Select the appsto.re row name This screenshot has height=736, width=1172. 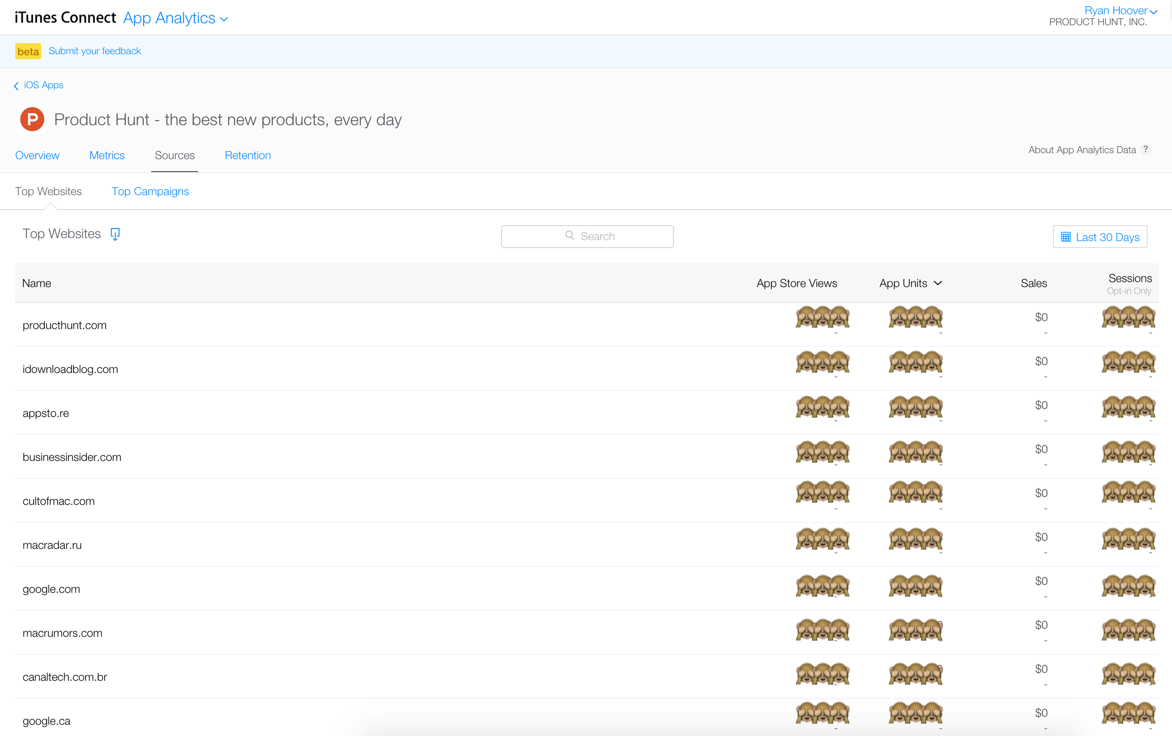click(x=46, y=413)
